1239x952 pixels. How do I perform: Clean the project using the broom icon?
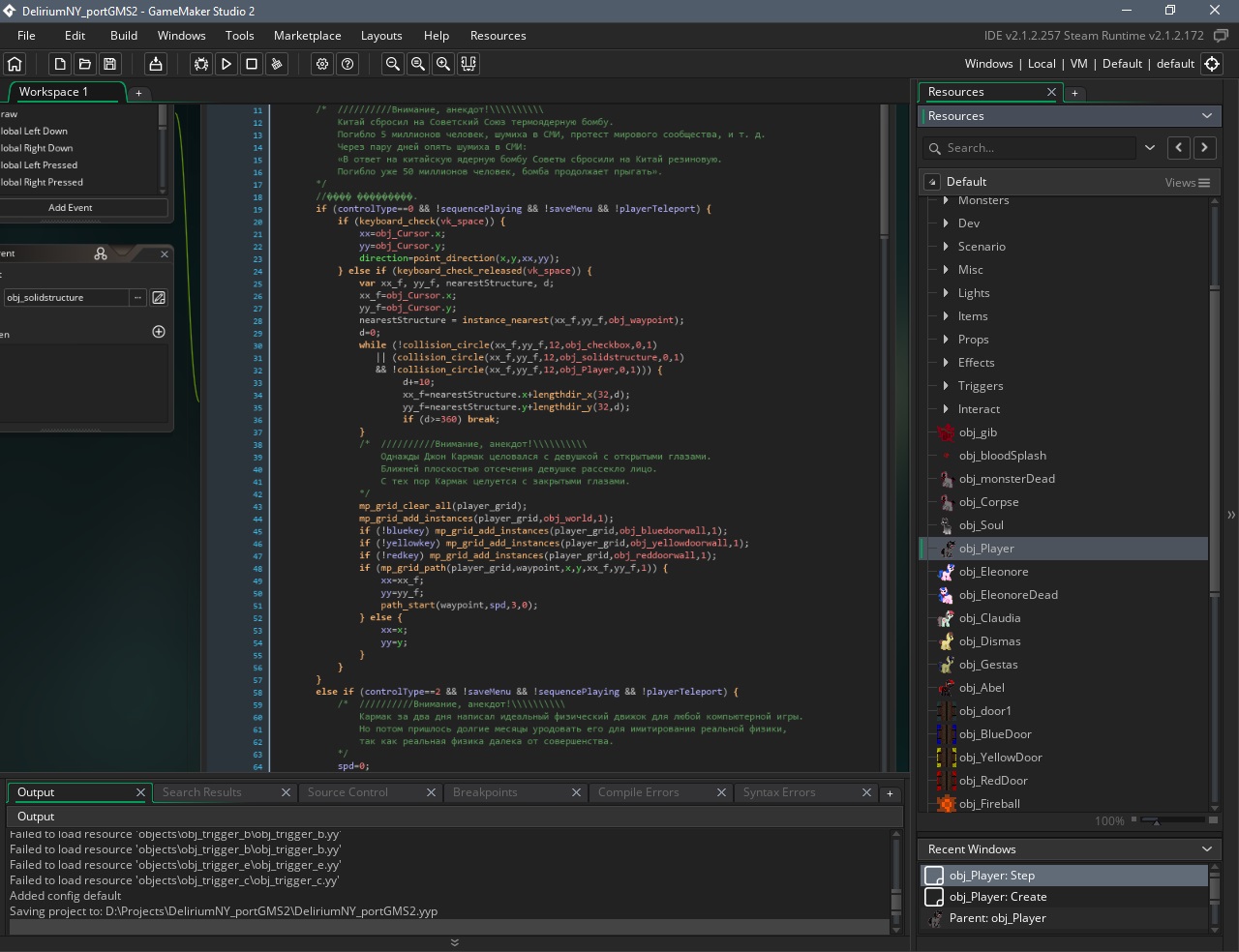278,64
